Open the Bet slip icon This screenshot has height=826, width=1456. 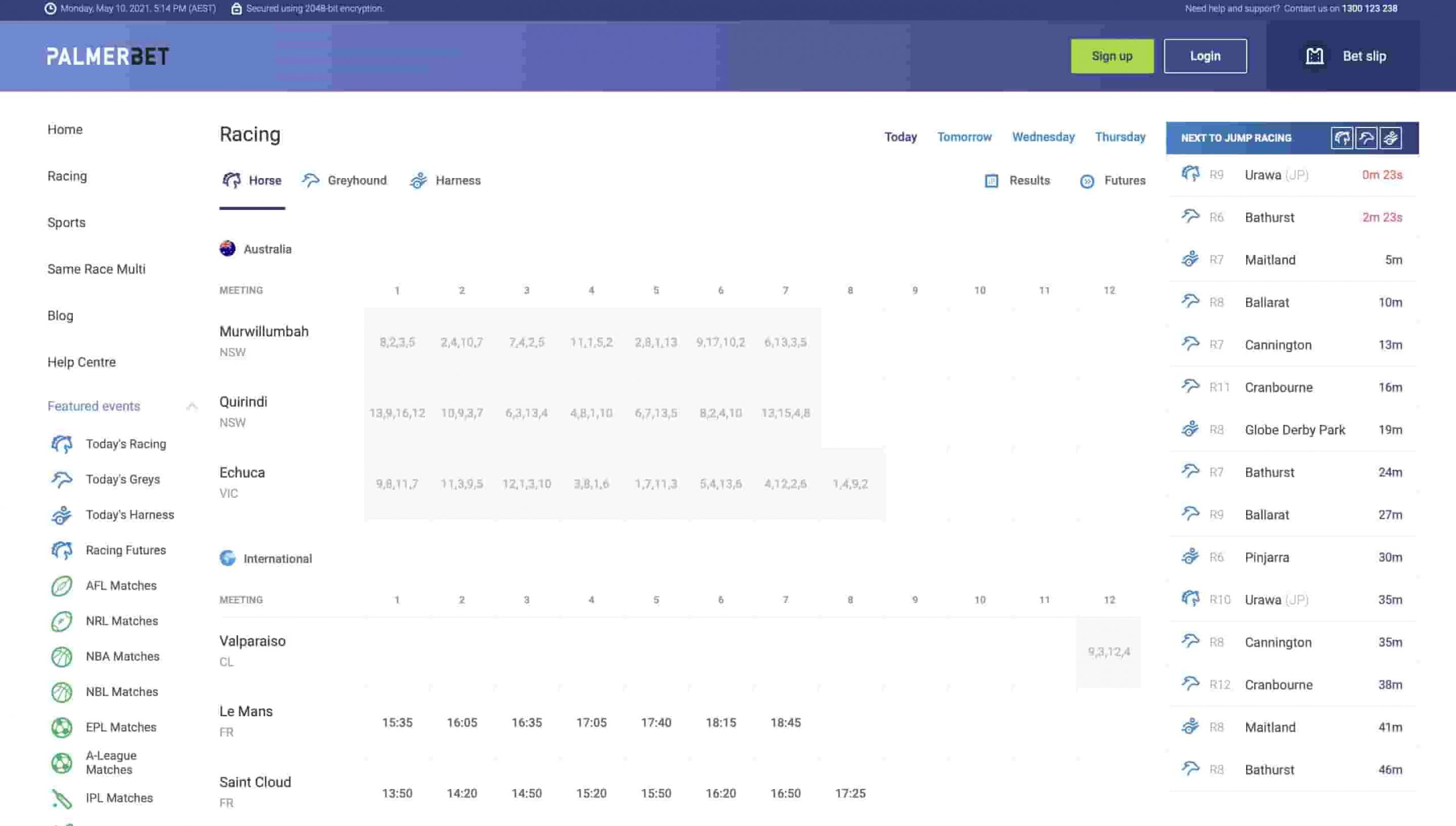tap(1314, 56)
